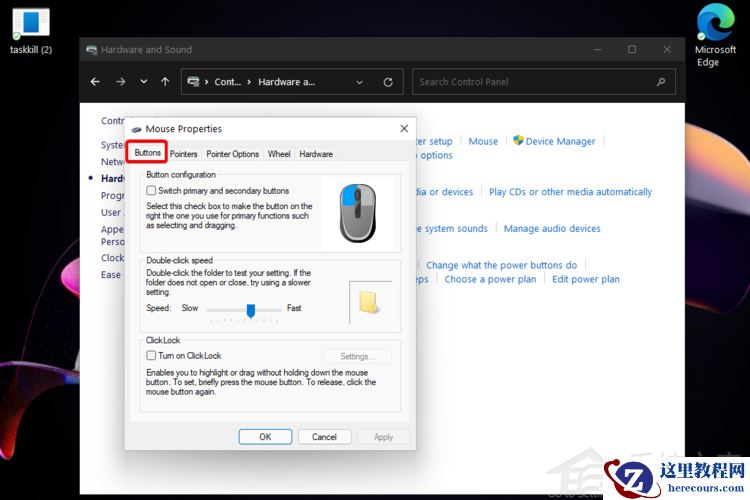Click the Hardware and Sound title icon

[91, 49]
